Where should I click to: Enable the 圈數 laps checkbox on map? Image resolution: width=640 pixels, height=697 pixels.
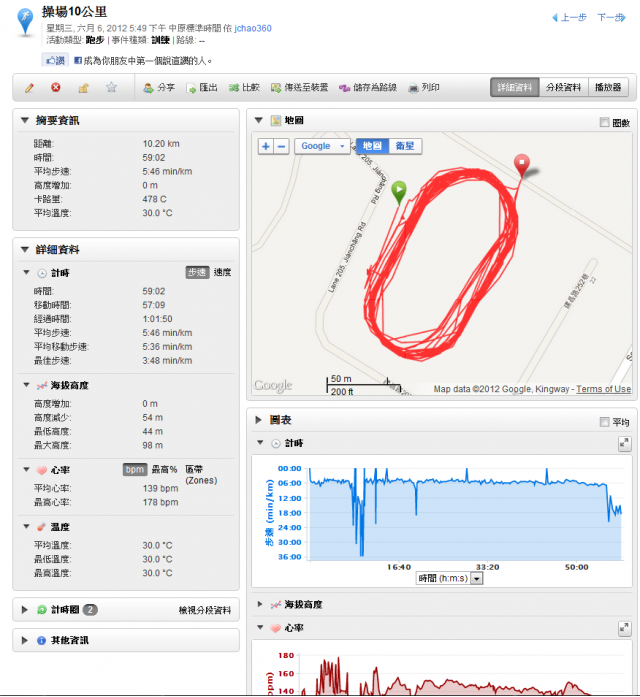(x=604, y=122)
